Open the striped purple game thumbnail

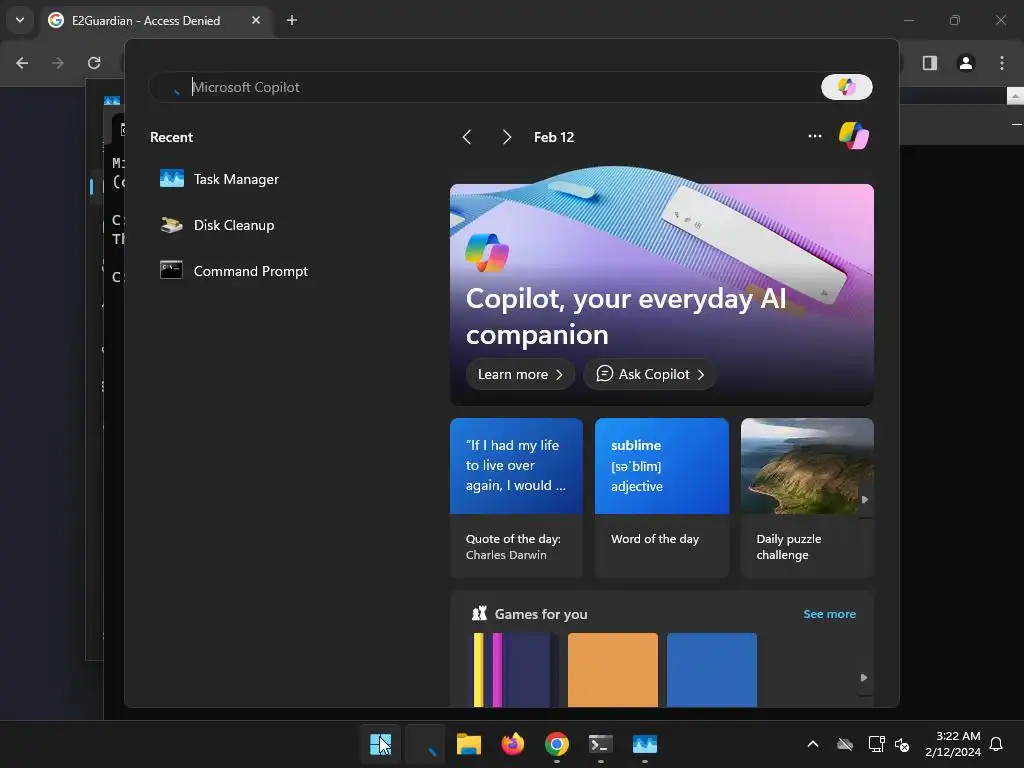[x=513, y=669]
